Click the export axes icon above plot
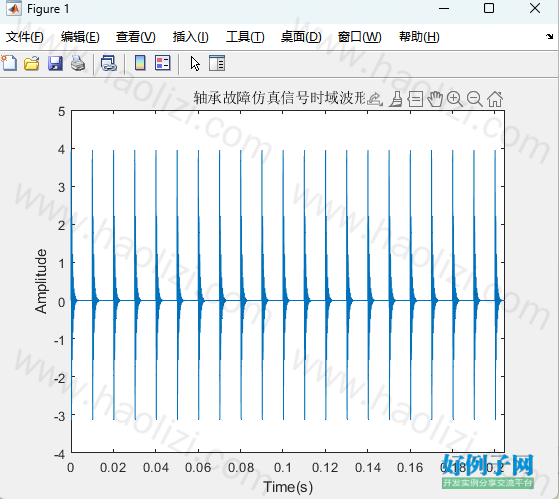Image resolution: width=559 pixels, height=499 pixels. [375, 99]
